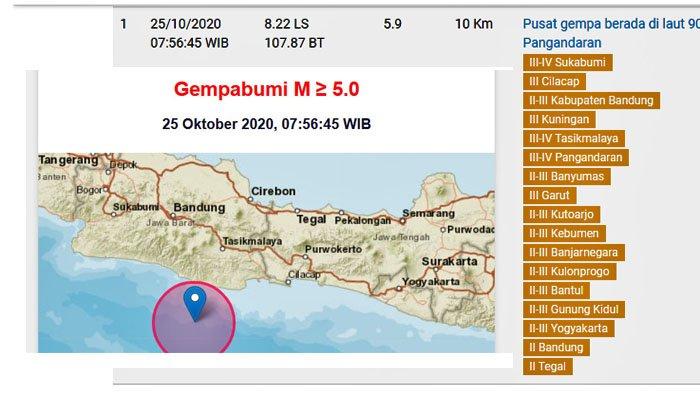Click the 'II-III Kabupaten Bandung' tag
700x393 pixels.
591,100
